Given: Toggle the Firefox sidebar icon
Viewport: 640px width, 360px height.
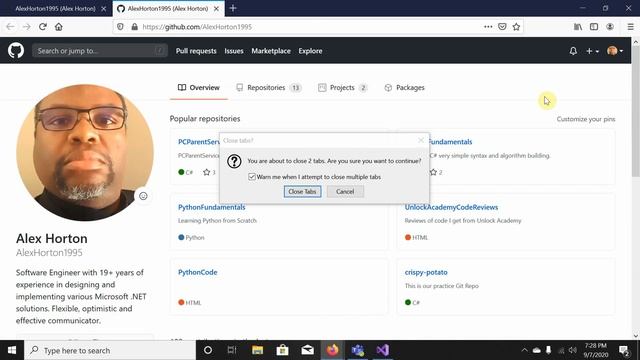Looking at the screenshot, I should [594, 27].
